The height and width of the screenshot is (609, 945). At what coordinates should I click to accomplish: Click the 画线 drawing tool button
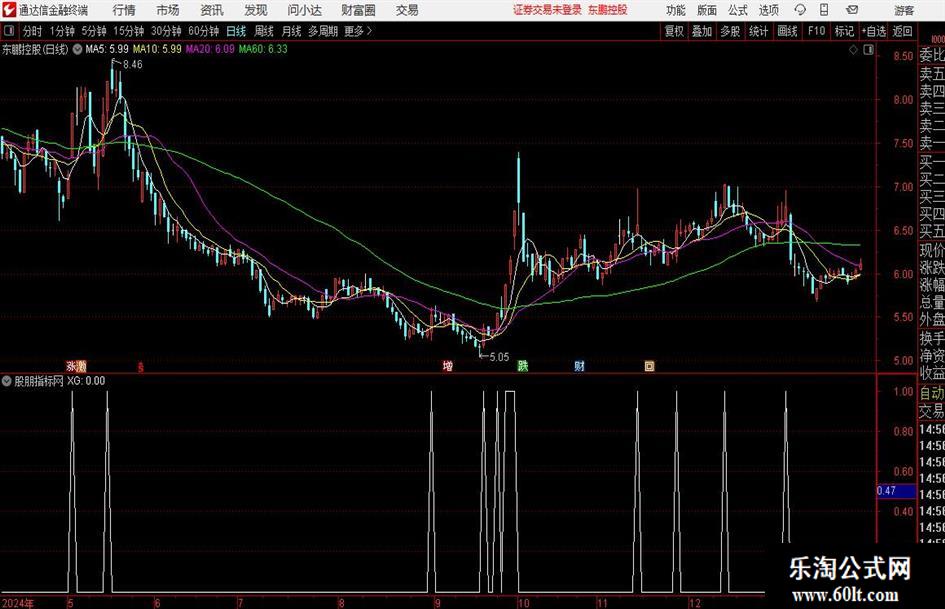(x=787, y=31)
